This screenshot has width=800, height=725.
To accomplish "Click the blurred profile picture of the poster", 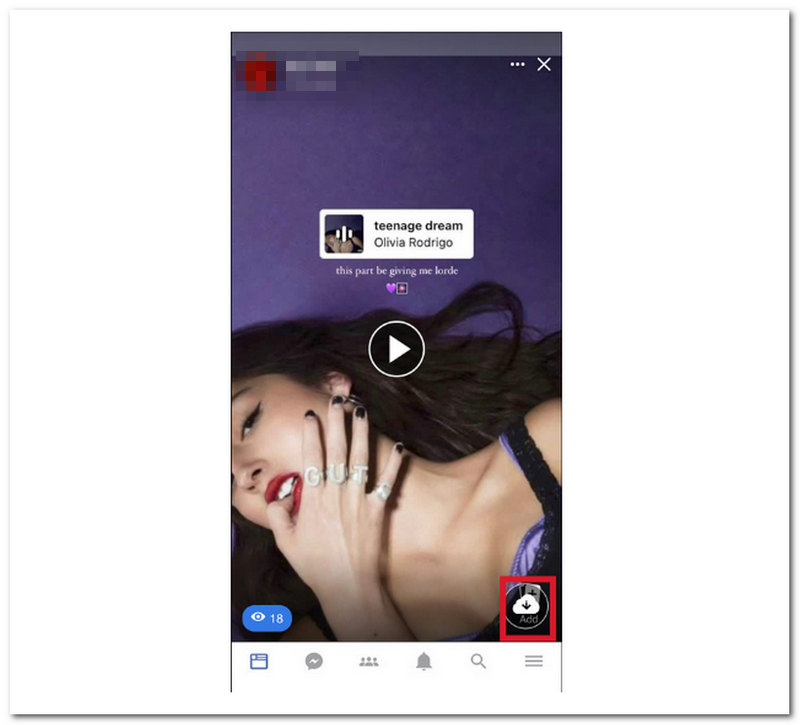I will click(260, 71).
